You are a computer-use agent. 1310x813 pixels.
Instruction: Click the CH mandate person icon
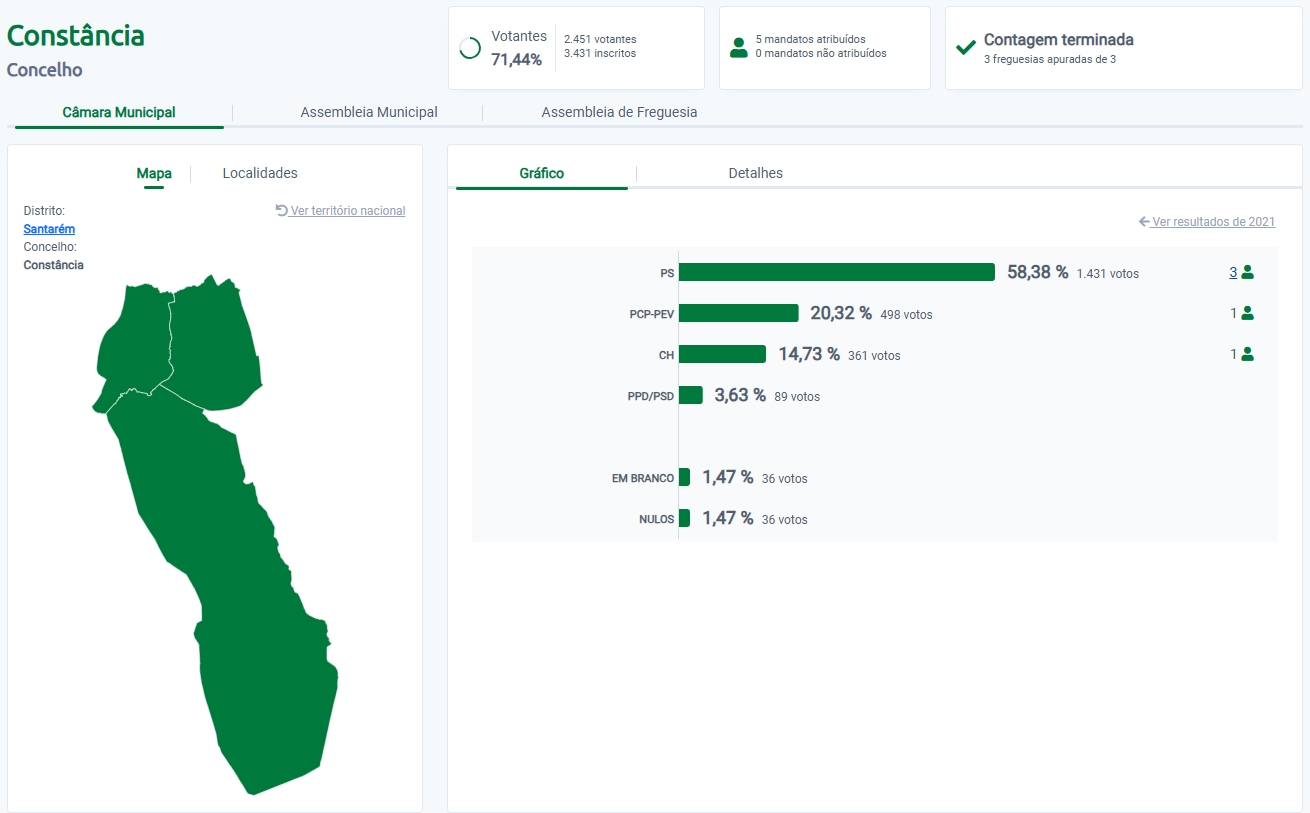1247,354
